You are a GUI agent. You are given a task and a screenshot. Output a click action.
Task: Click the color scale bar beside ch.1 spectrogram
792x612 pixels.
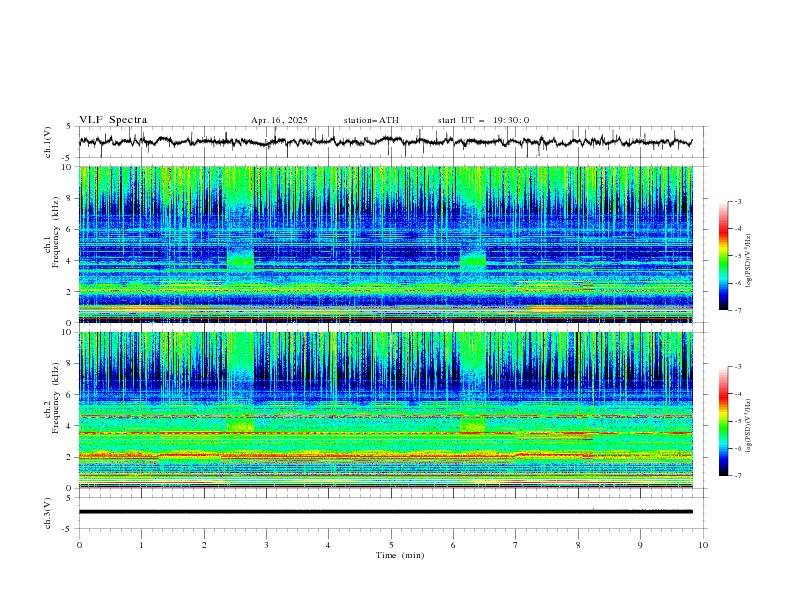(x=723, y=256)
